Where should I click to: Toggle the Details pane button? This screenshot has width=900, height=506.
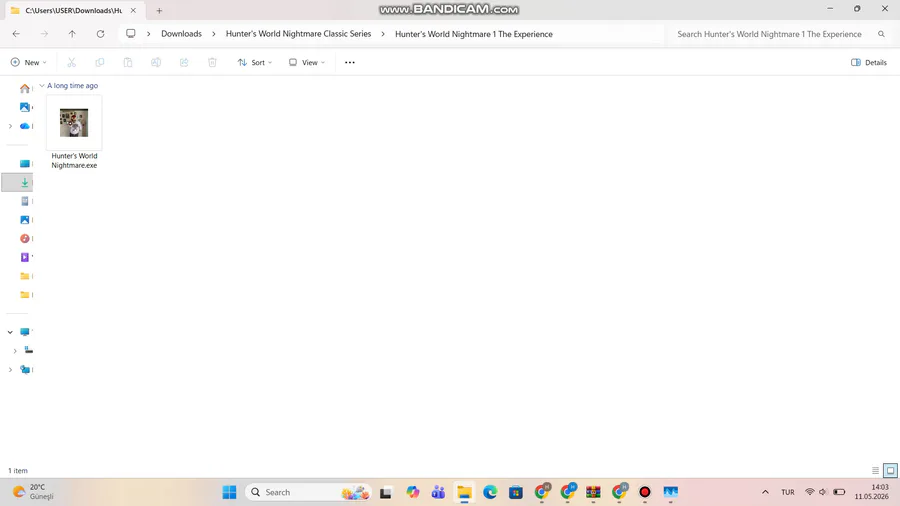point(868,62)
